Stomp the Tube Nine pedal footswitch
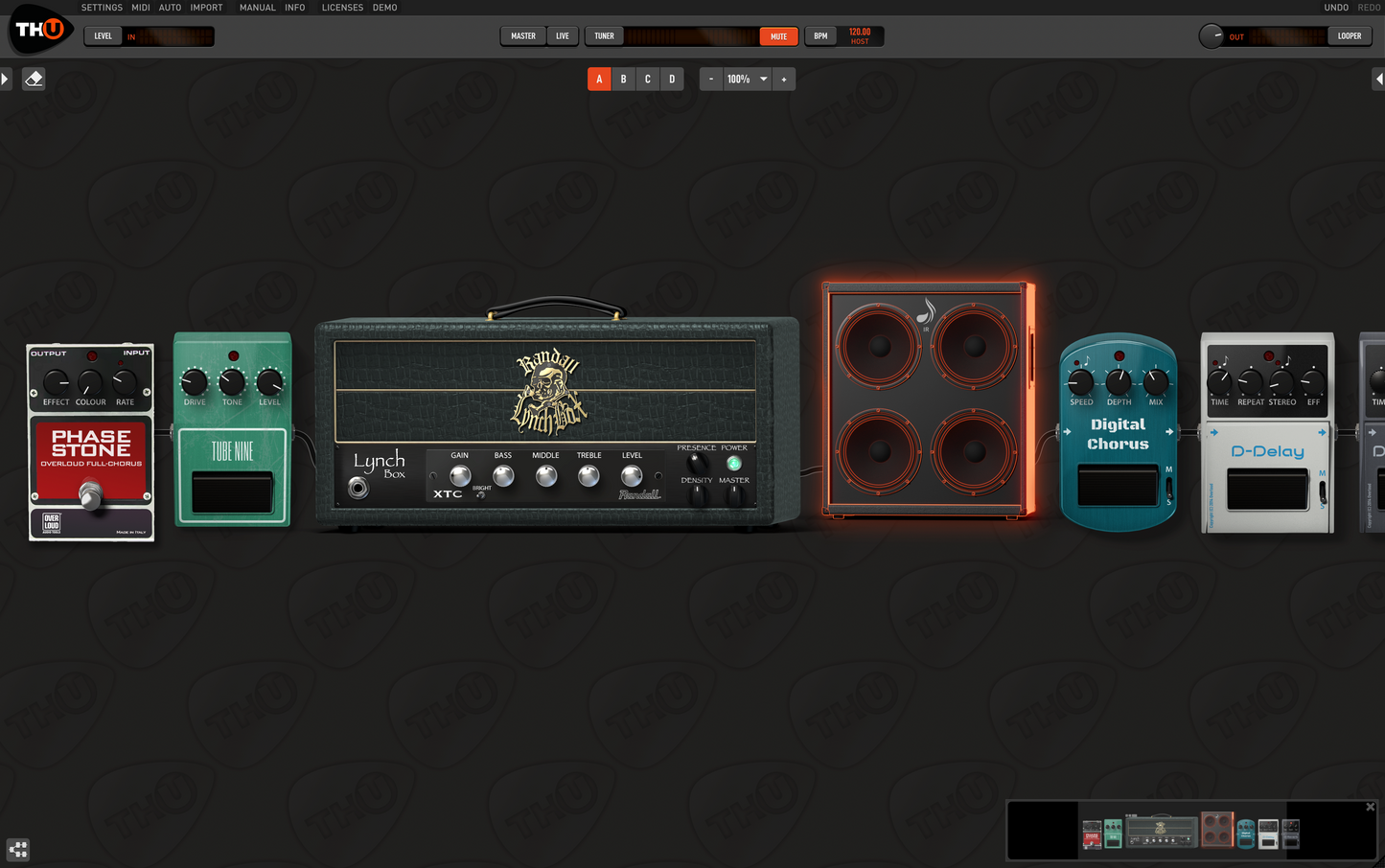1385x868 pixels. coord(232,491)
